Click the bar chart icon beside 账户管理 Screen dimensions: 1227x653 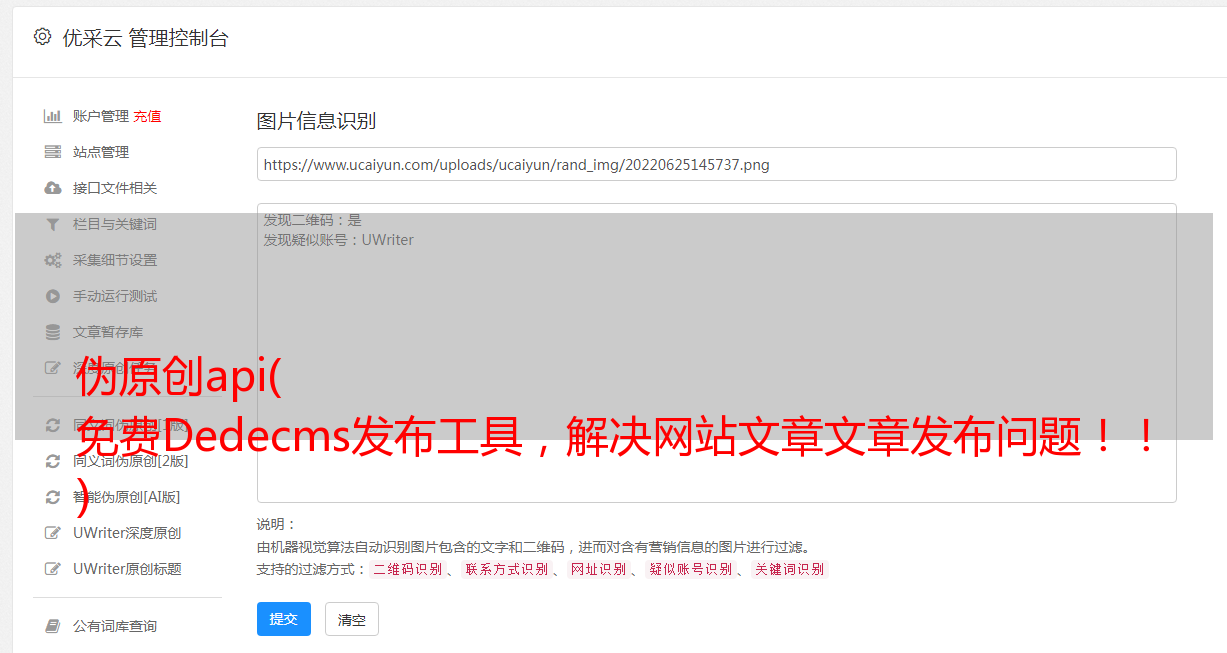(x=53, y=116)
